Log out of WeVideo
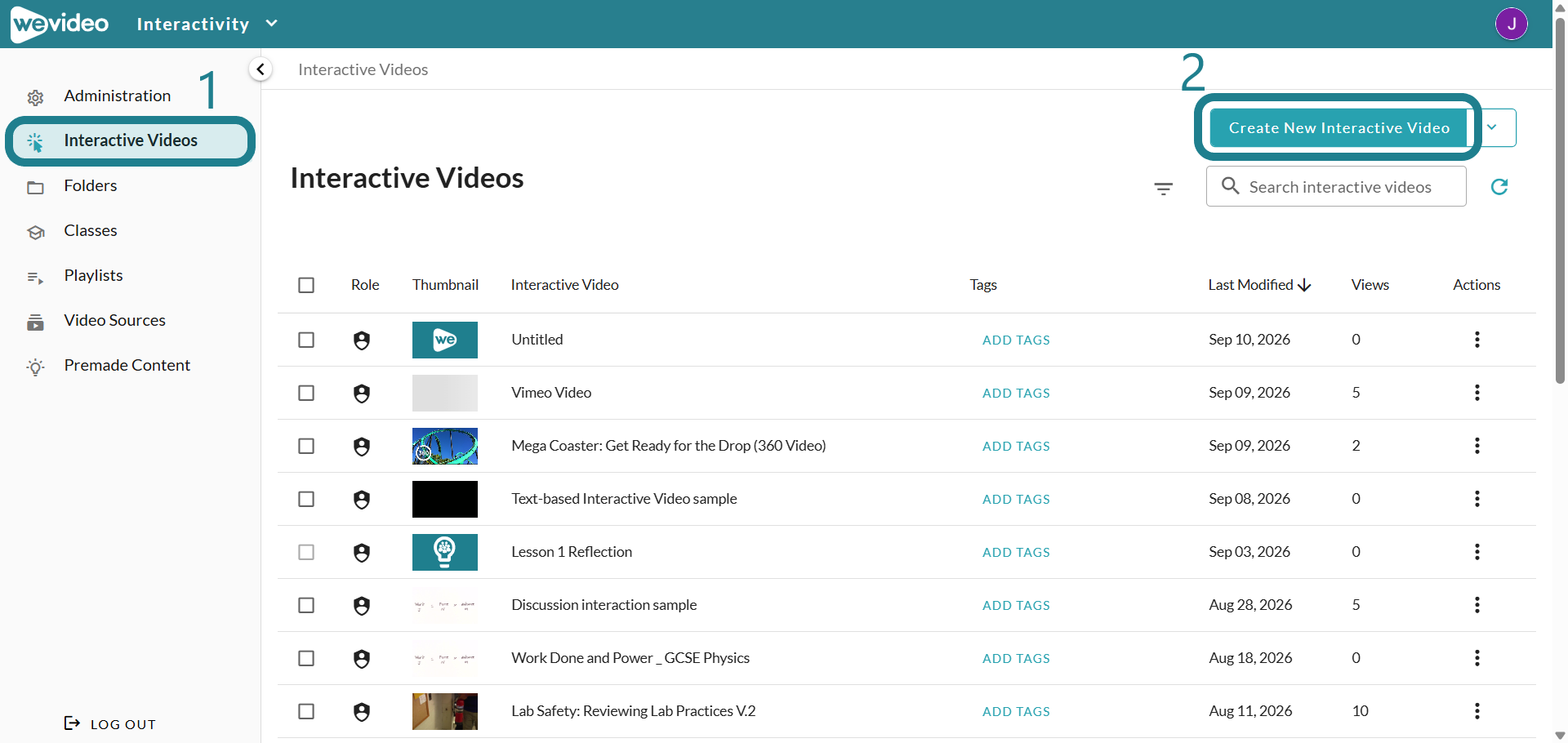 (110, 724)
